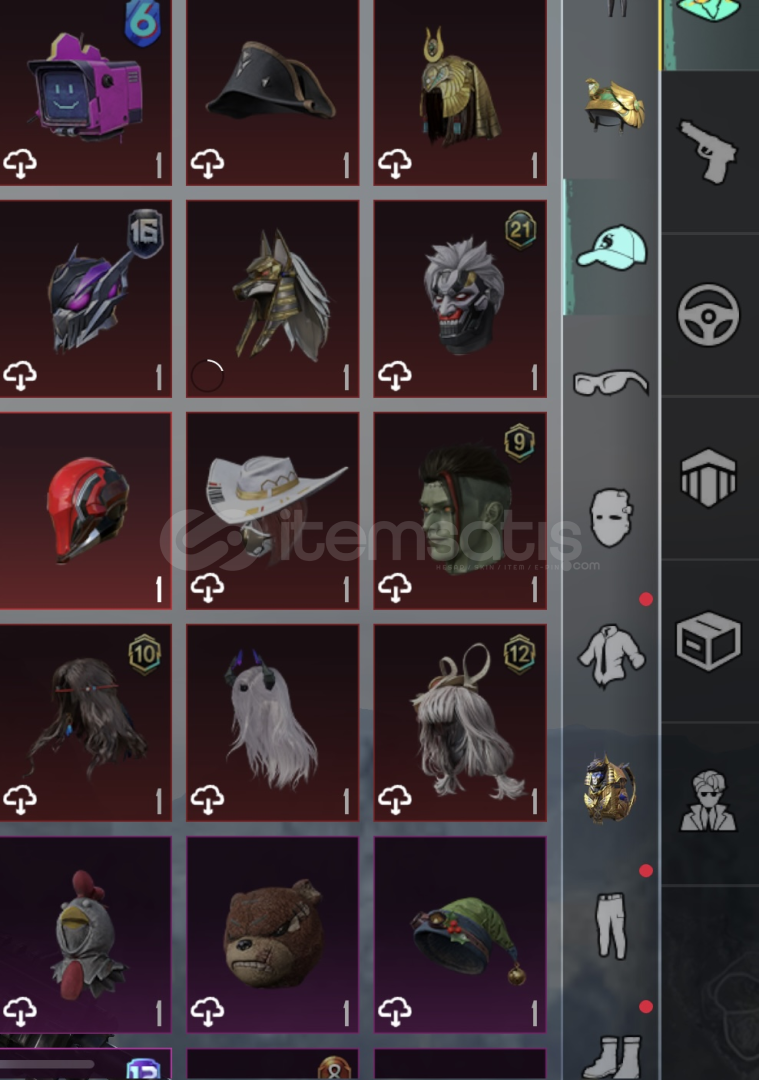Screen dimensions: 759x1080
Task: Select the sunglasses eyewear category
Action: pyautogui.click(x=611, y=383)
